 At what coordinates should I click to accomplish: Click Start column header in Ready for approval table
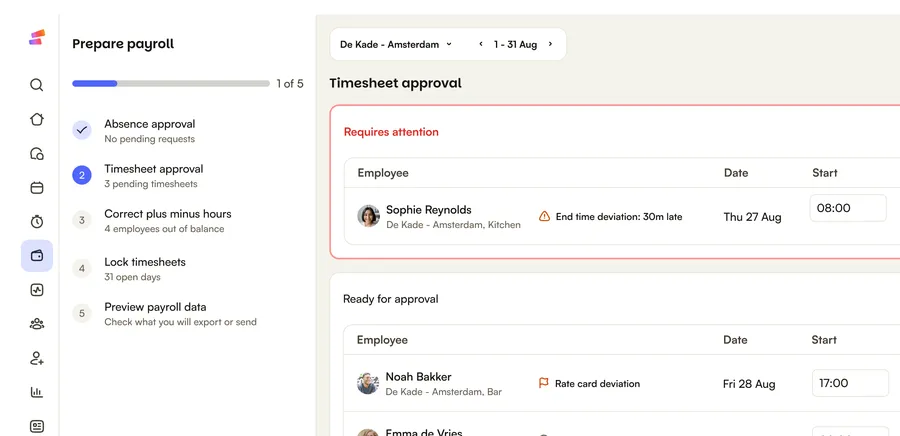point(824,340)
